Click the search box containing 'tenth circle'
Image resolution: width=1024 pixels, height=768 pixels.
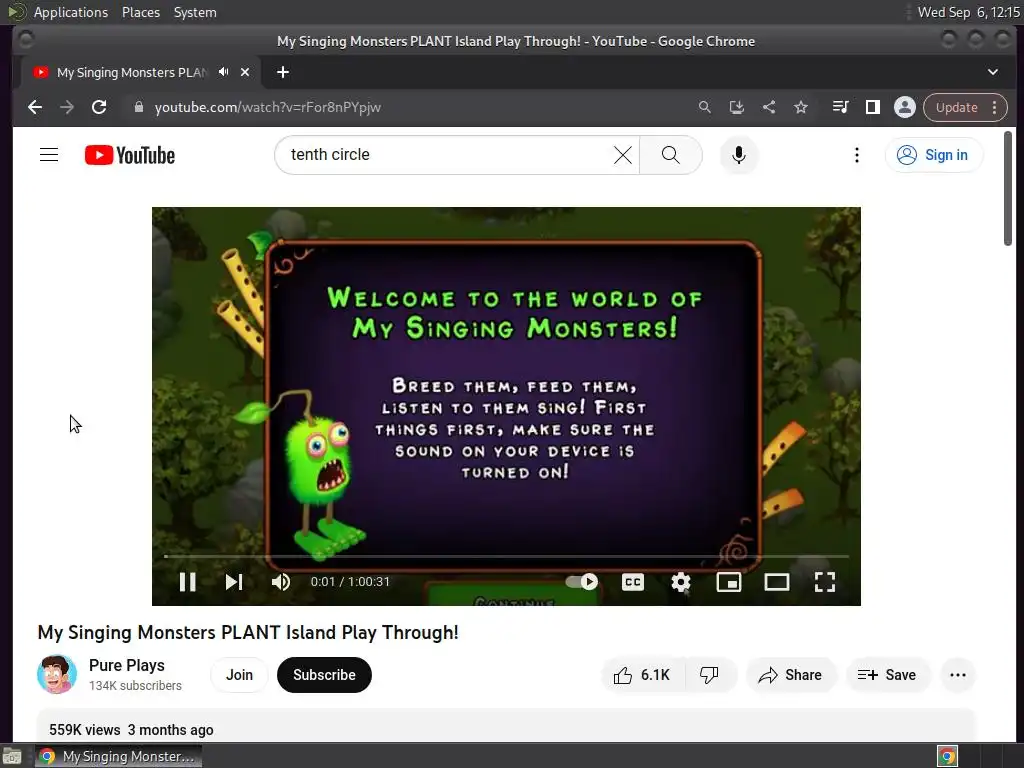(447, 155)
